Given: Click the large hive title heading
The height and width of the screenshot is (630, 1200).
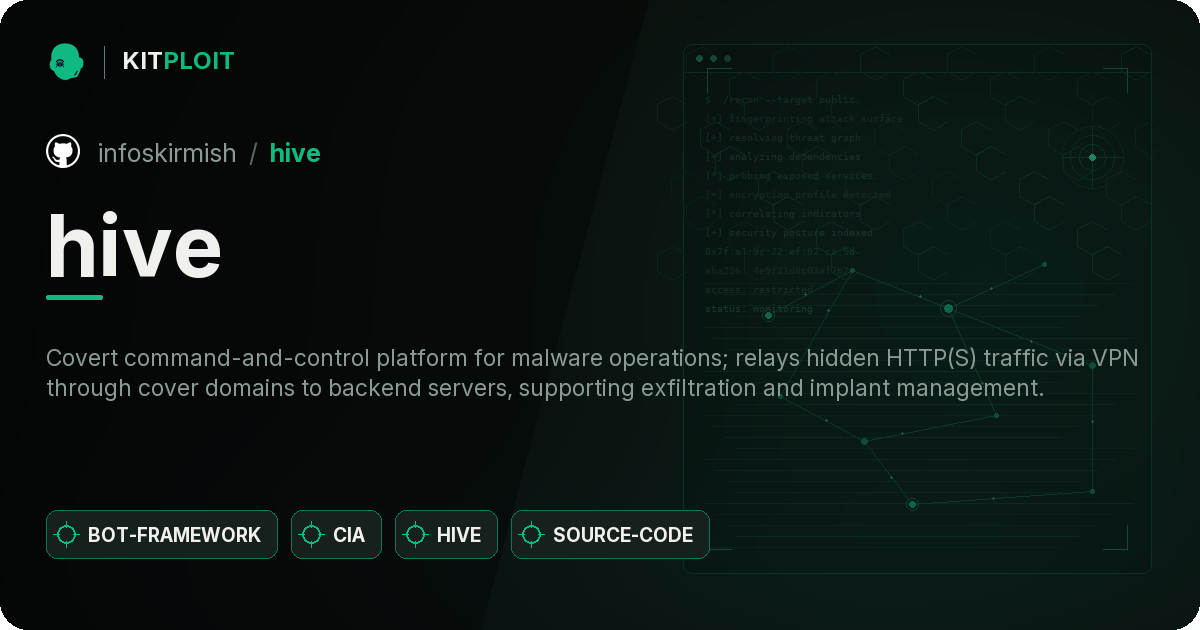Looking at the screenshot, I should 134,247.
